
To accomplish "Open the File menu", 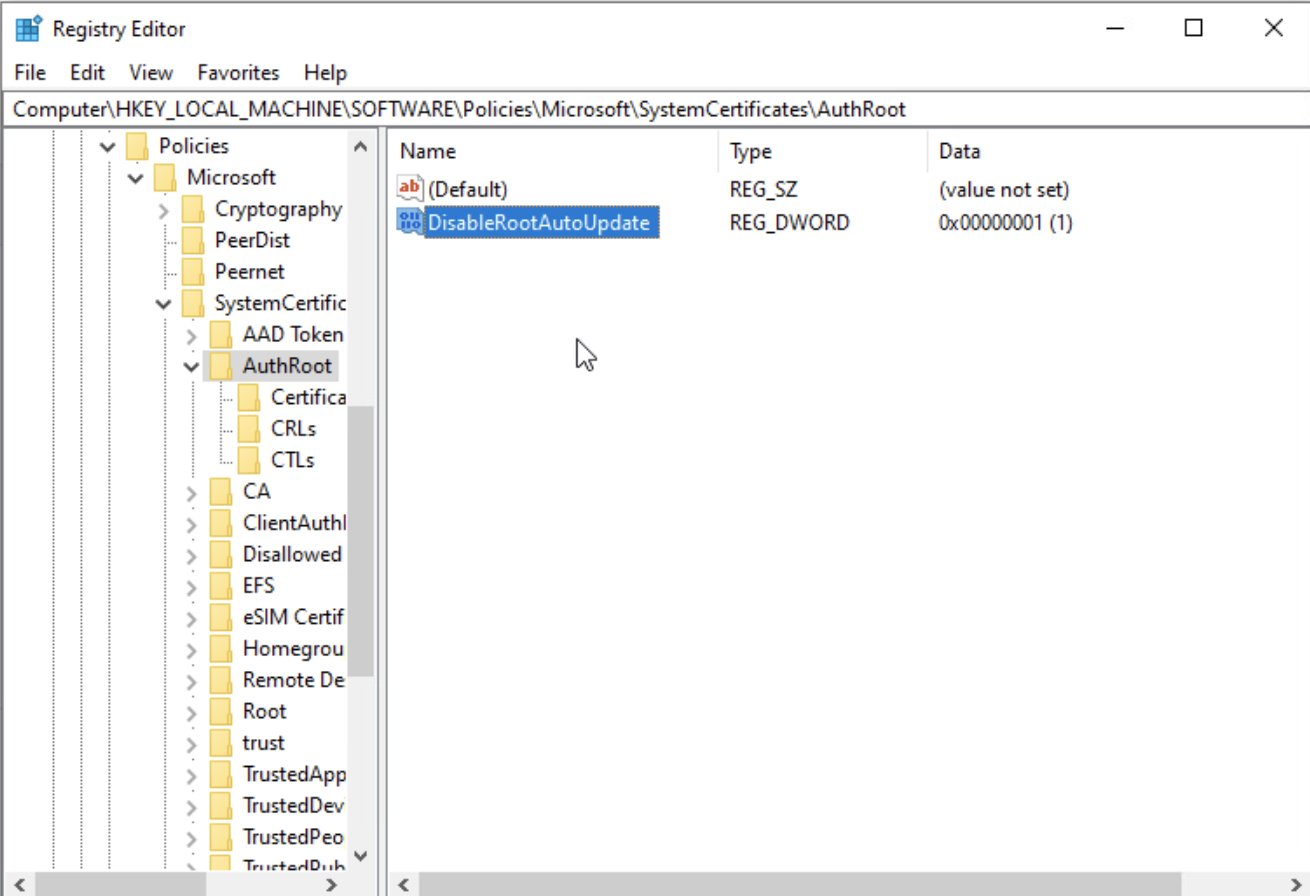I will [30, 73].
